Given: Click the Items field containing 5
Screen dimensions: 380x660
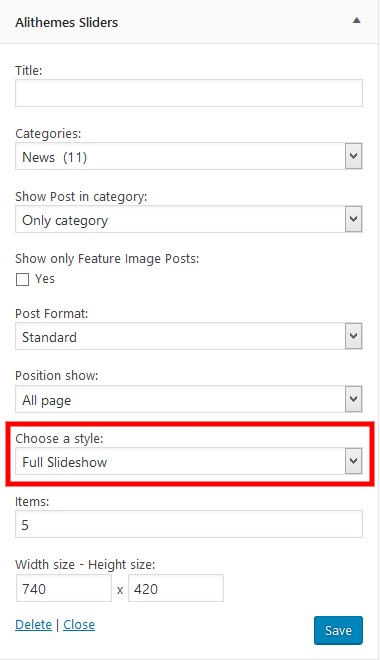Looking at the screenshot, I should click(189, 524).
